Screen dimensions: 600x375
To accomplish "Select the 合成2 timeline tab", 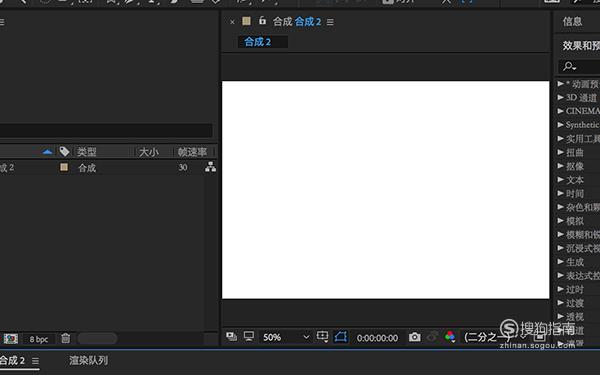I will click(12, 360).
